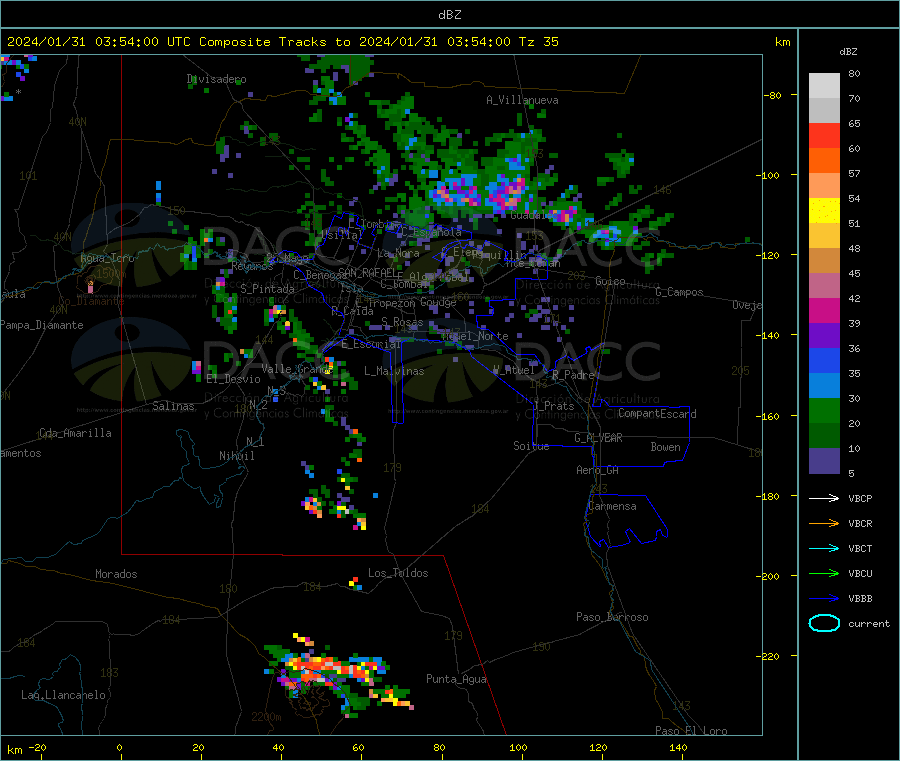Click the orange VBCR arrow symbol
Image resolution: width=900 pixels, height=761 pixels.
tap(824, 523)
